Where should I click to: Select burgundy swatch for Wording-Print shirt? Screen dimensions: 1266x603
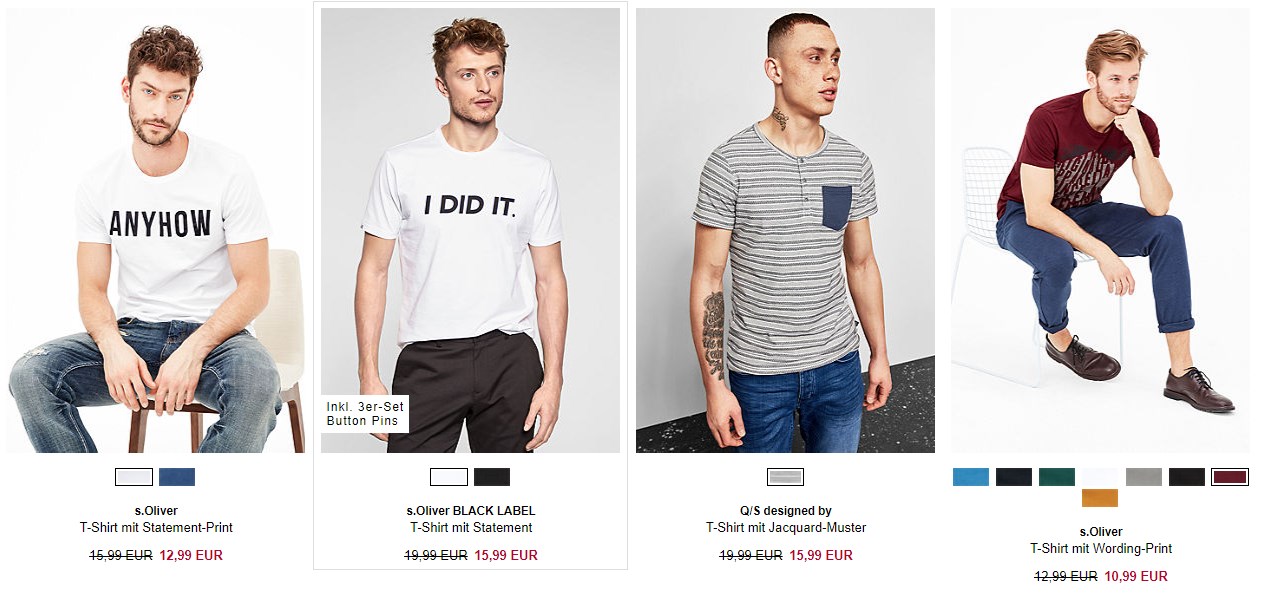(1229, 477)
